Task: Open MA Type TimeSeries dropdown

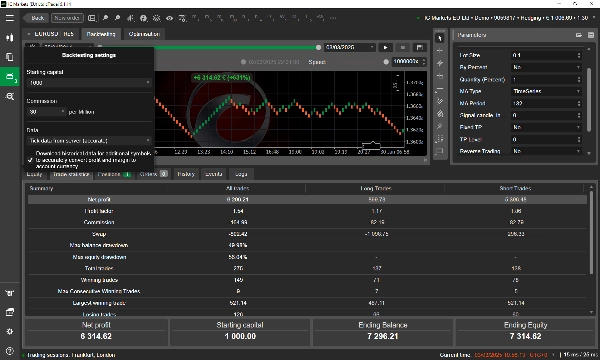Action: click(x=546, y=91)
